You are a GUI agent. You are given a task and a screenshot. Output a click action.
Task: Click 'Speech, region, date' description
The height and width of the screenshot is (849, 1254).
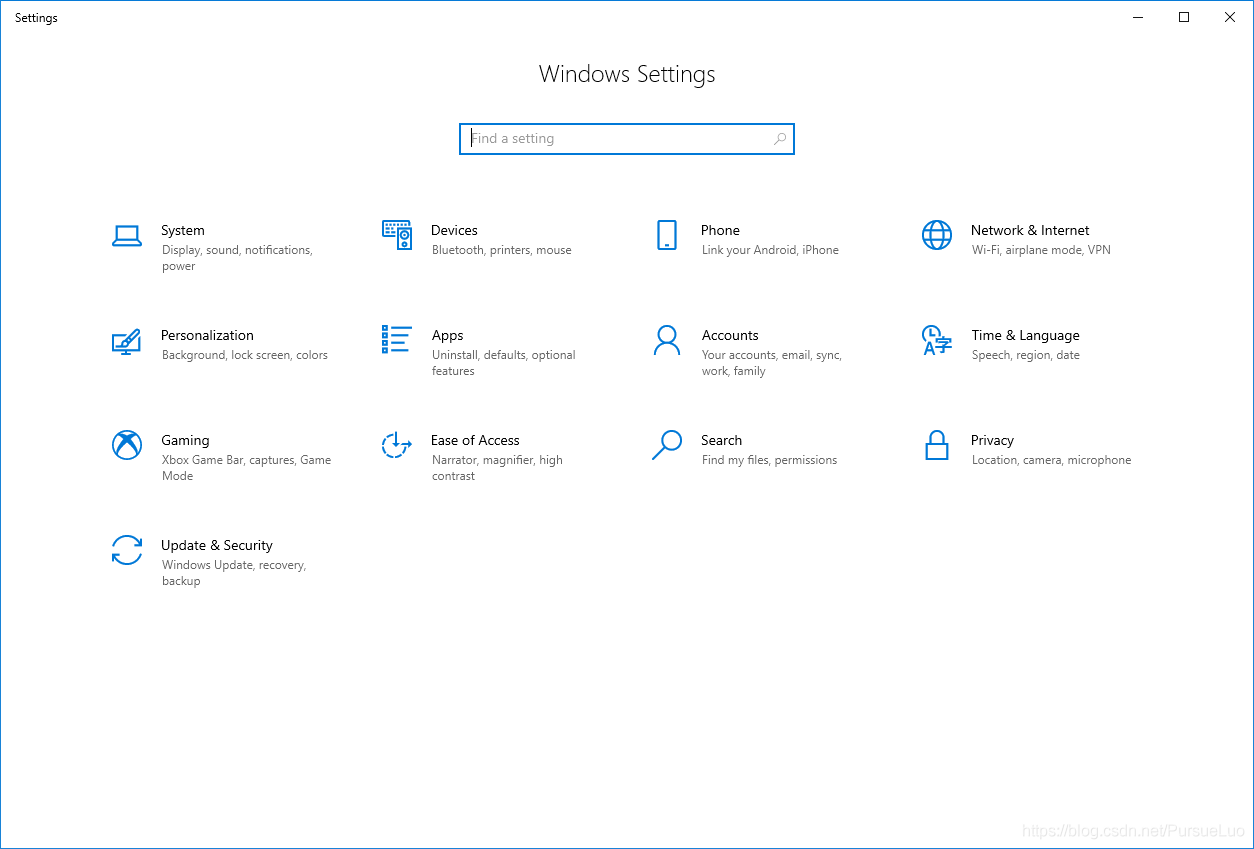[x=1026, y=355]
